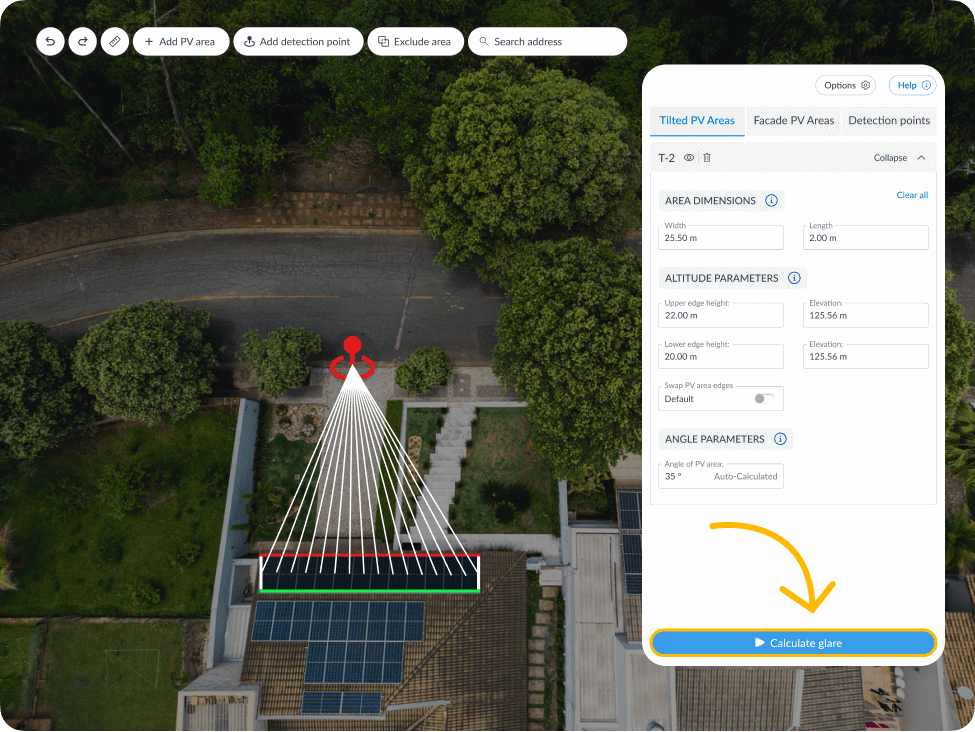975x732 pixels.
Task: Click the Clear all link
Action: coord(911,195)
